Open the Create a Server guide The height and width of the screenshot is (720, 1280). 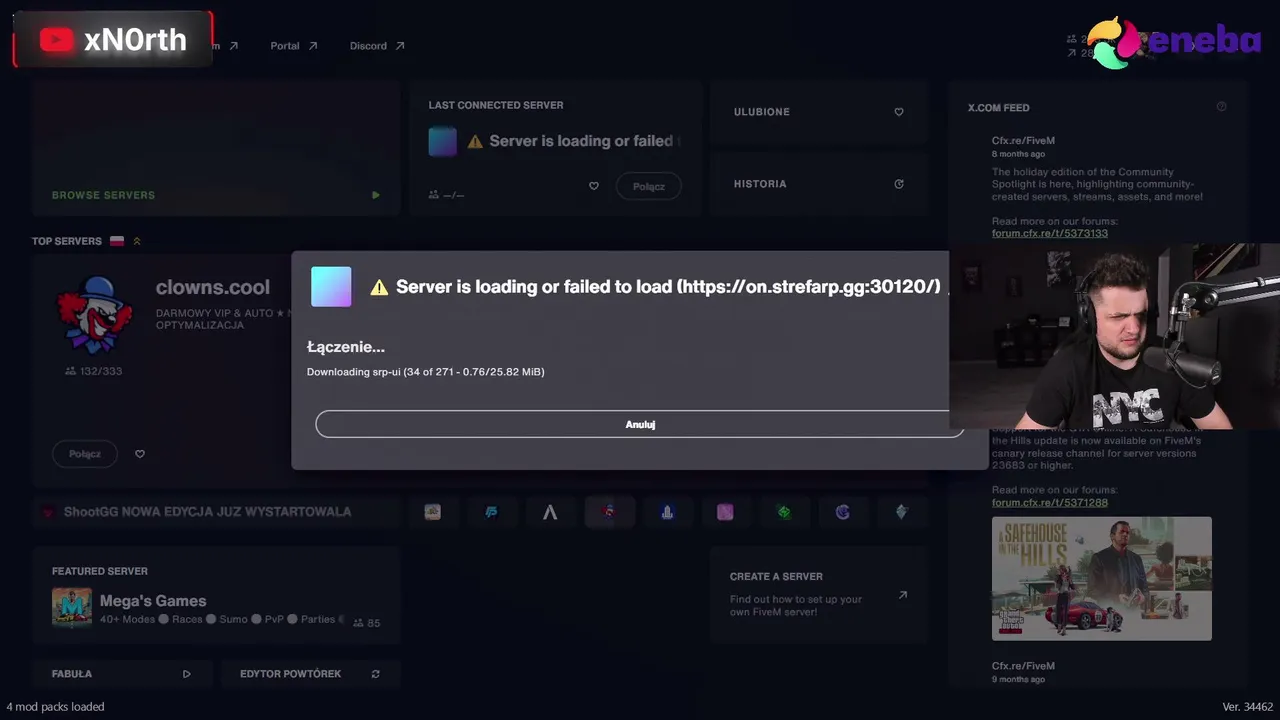tap(819, 594)
